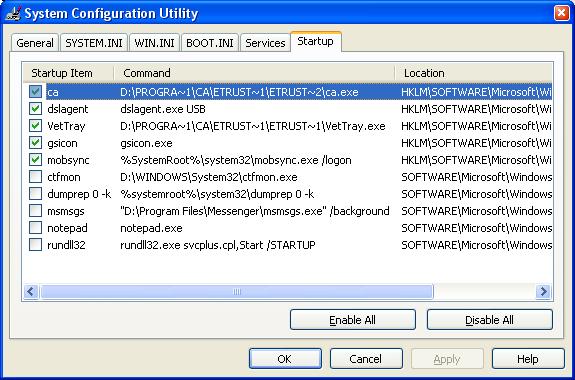This screenshot has height=380, width=575.
Task: Enable the ctfmon startup checkbox
Action: coord(36,177)
